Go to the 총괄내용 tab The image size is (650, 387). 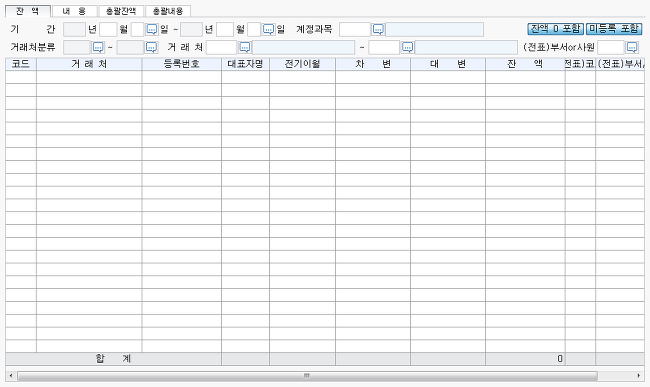point(168,11)
